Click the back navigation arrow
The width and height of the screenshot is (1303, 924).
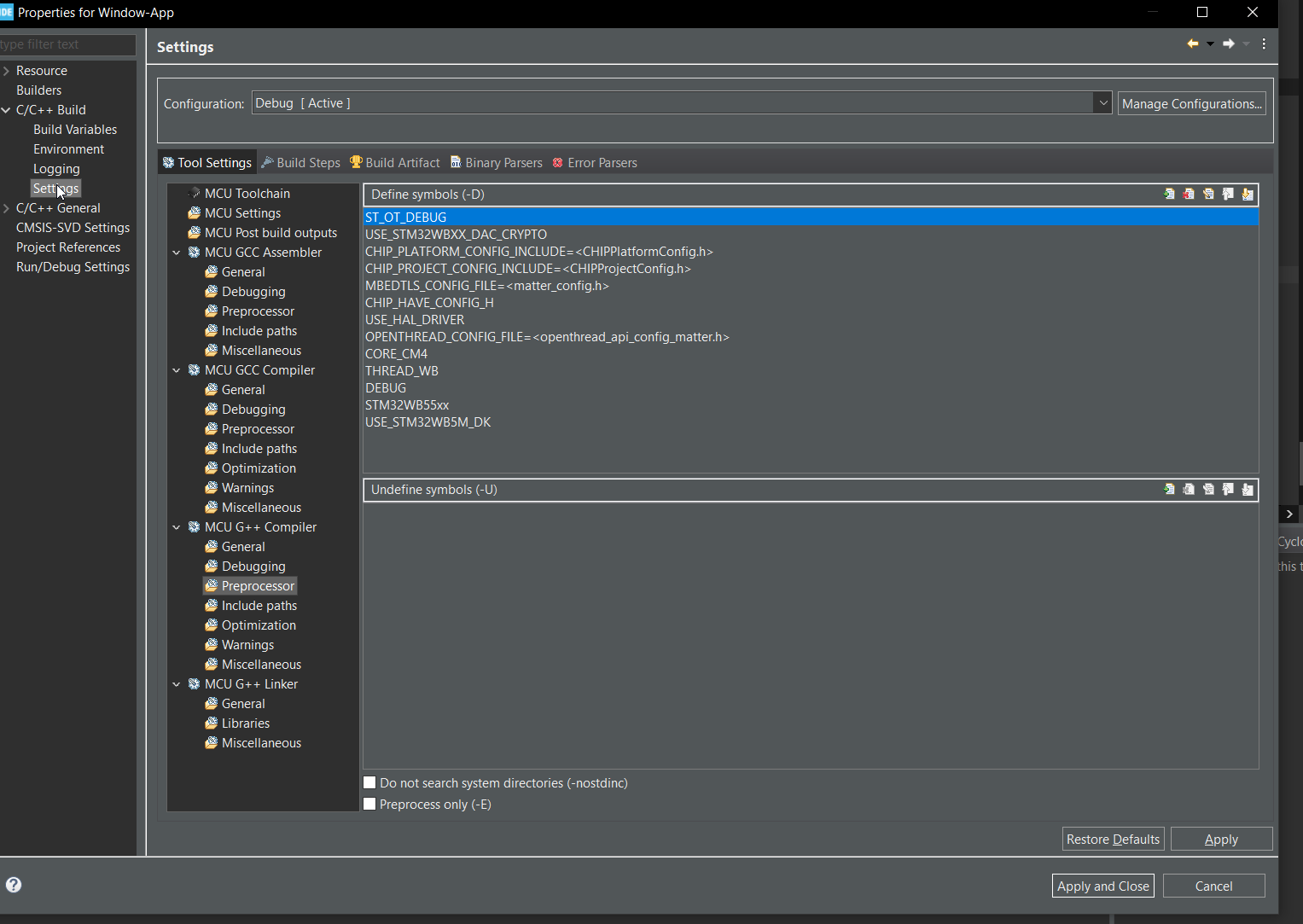coord(1192,44)
